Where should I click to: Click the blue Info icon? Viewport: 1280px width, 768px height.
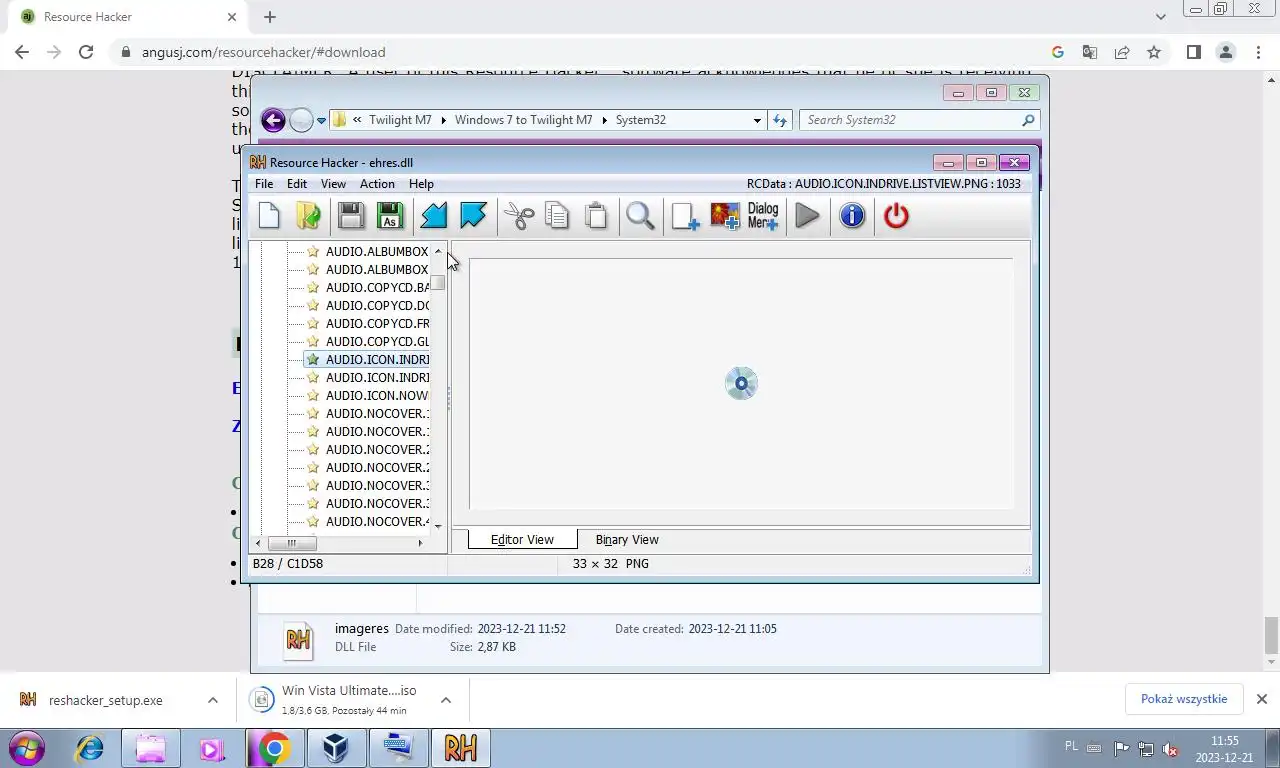click(x=852, y=215)
